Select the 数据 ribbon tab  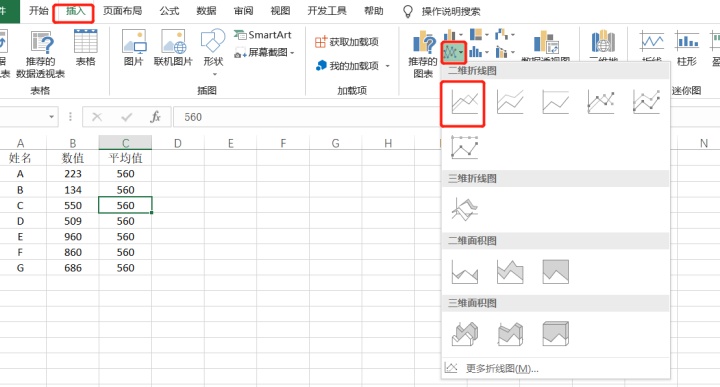pos(206,11)
